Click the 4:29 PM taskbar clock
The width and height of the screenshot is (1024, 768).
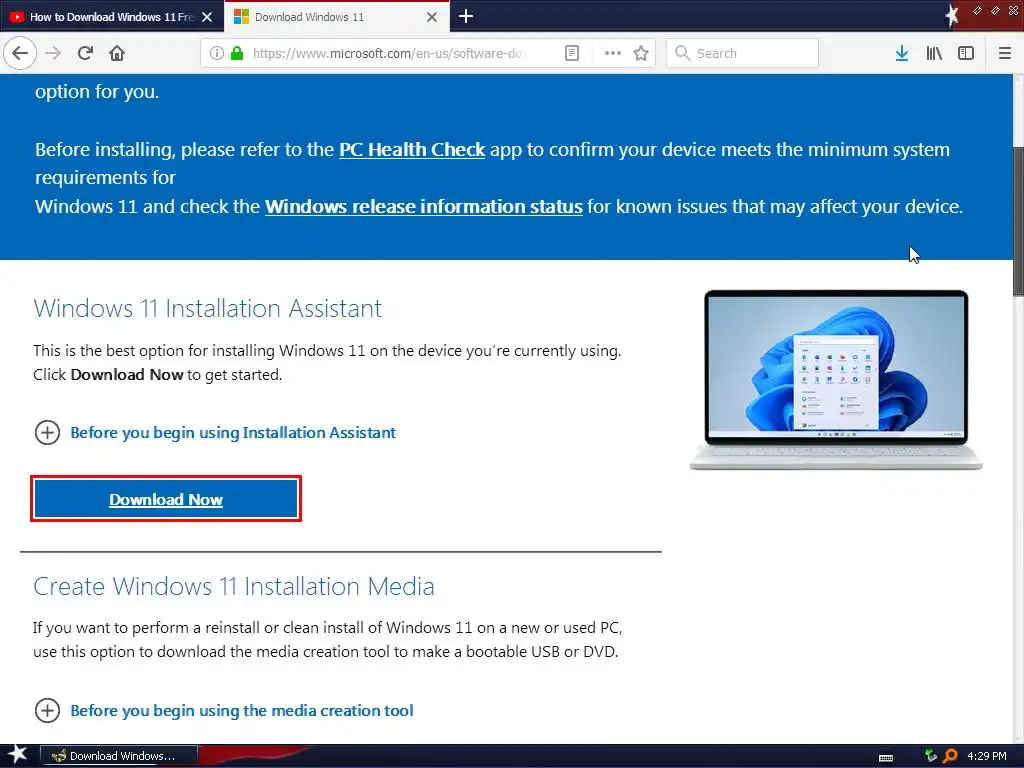click(987, 756)
